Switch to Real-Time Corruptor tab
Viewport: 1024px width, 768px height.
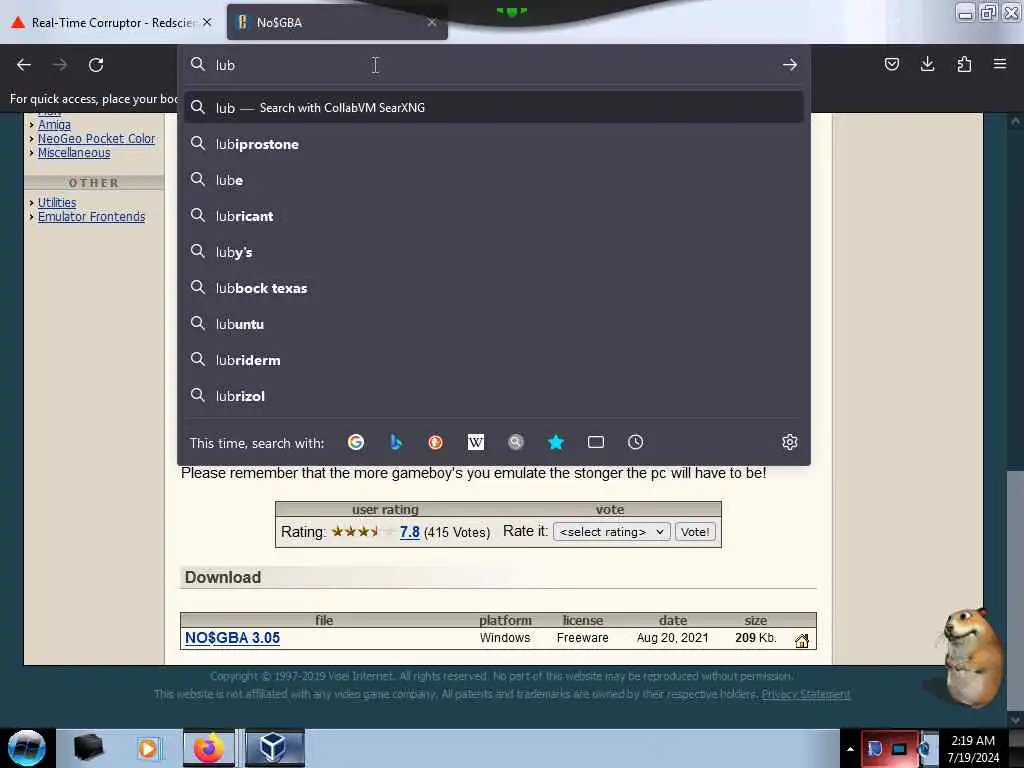pyautogui.click(x=111, y=22)
